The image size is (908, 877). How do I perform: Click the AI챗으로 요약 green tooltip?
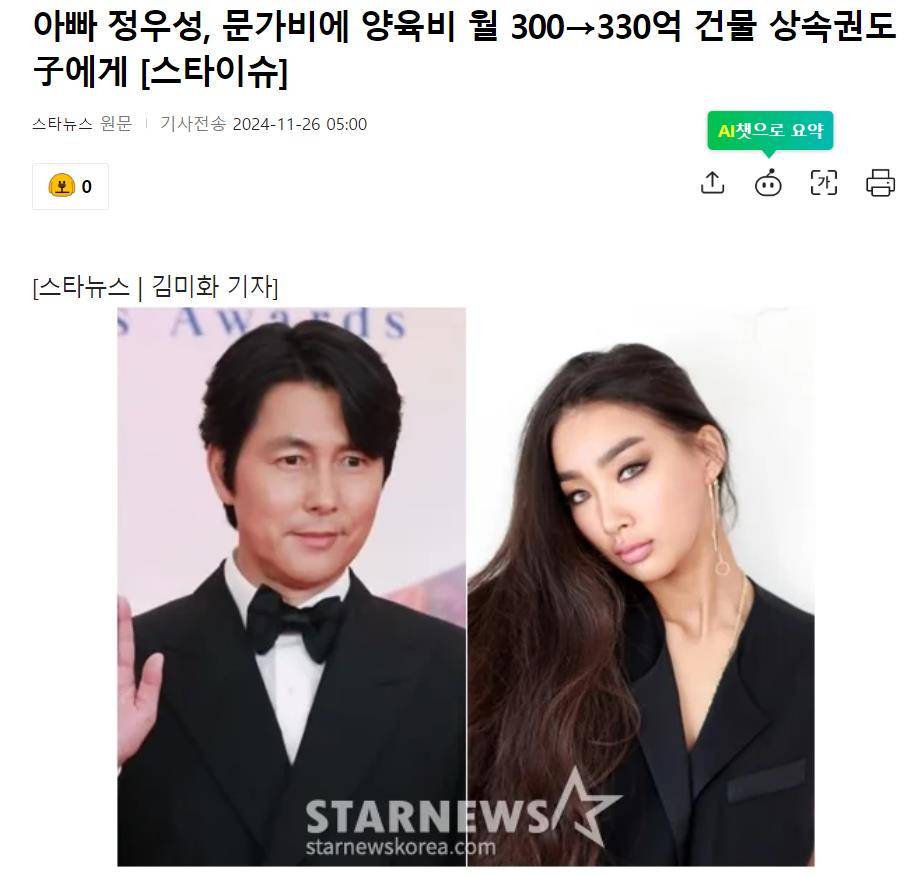point(770,130)
